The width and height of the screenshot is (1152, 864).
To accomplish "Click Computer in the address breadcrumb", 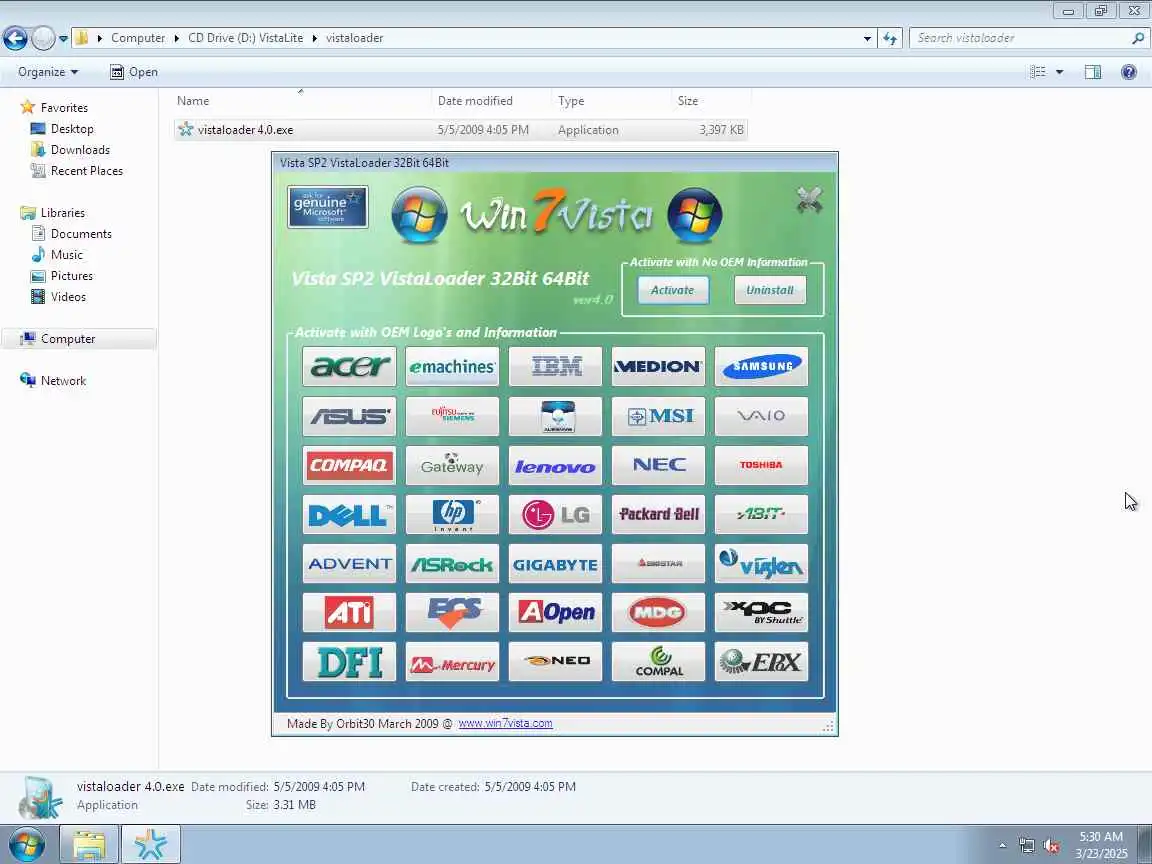I will 138,38.
